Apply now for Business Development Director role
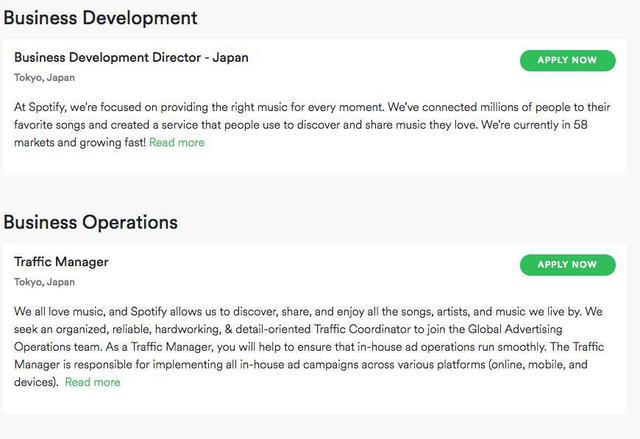Image resolution: width=640 pixels, height=439 pixels. click(567, 60)
